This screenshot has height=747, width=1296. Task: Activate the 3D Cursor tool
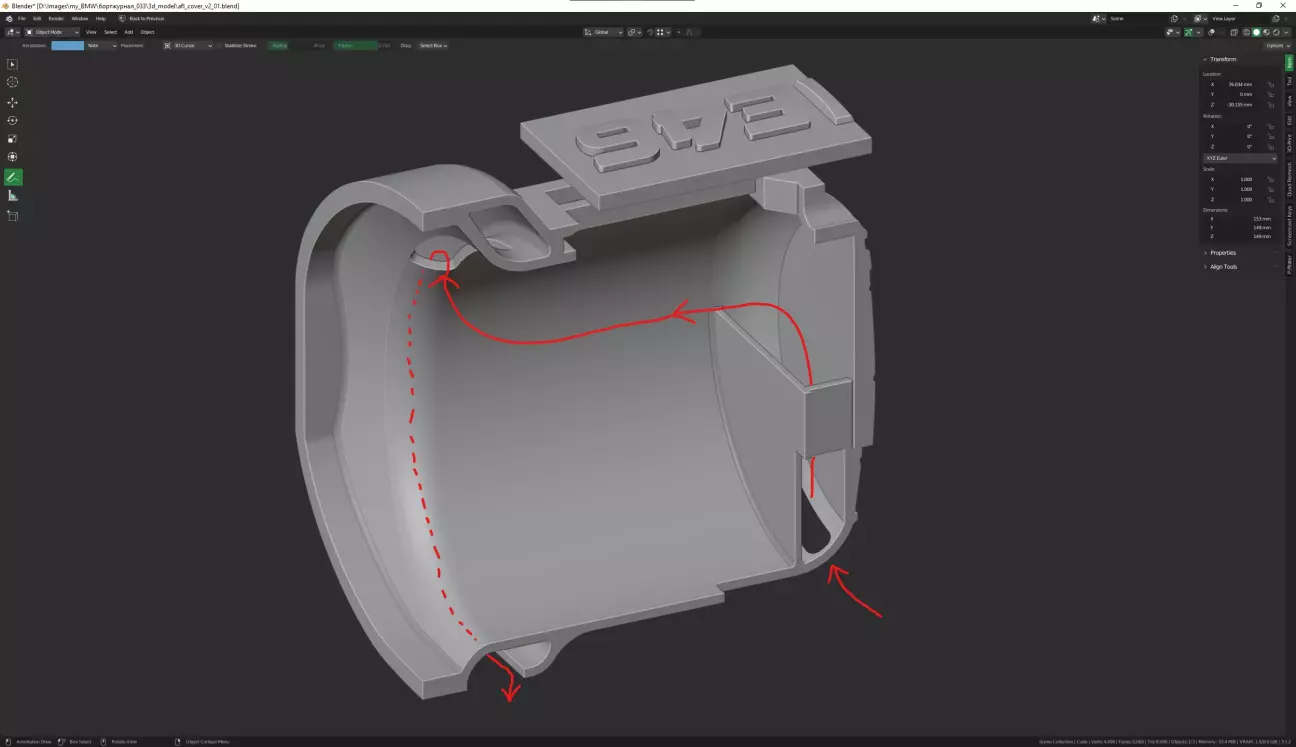pyautogui.click(x=13, y=83)
